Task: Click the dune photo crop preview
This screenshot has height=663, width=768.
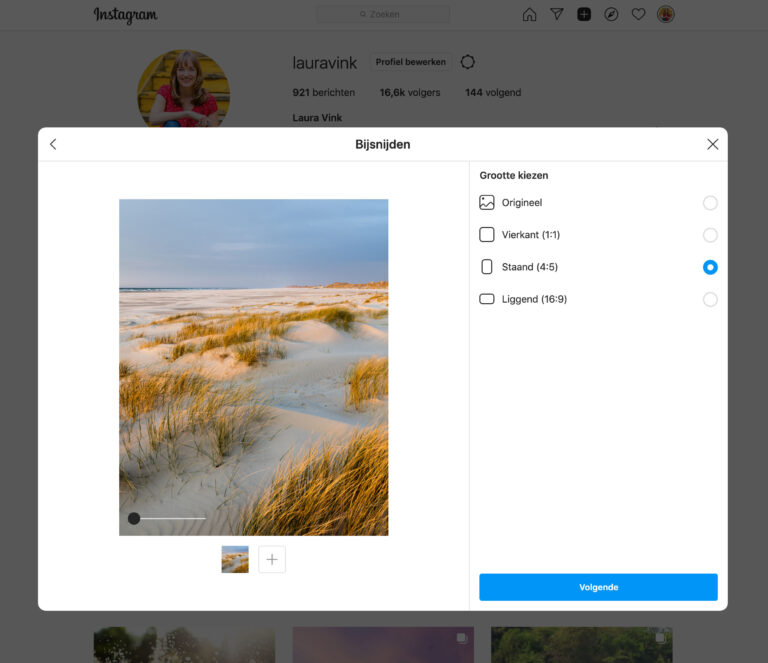Action: click(x=254, y=367)
